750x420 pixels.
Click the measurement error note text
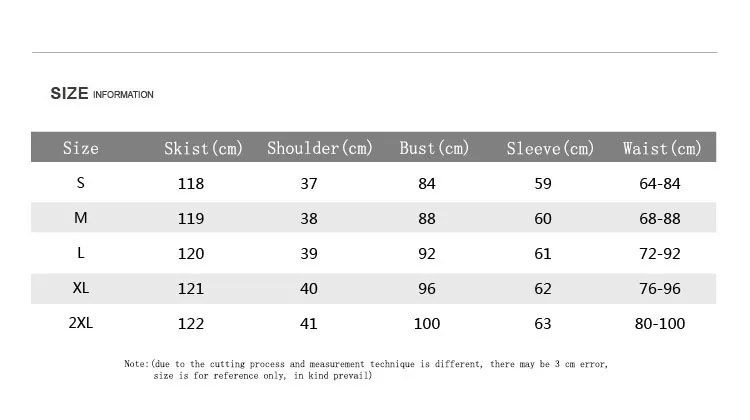point(366,370)
